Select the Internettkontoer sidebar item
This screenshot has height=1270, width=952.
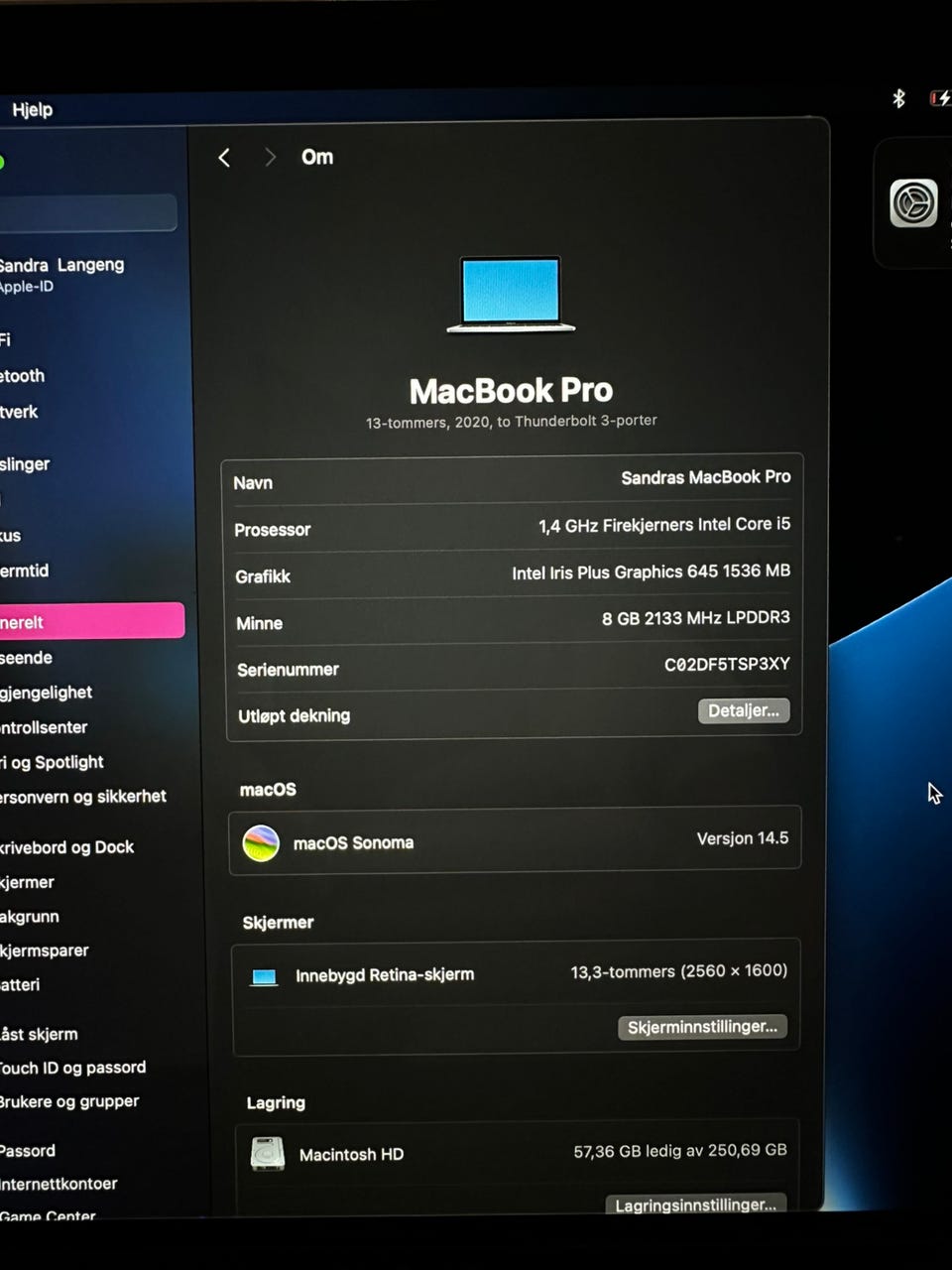coord(59,1184)
